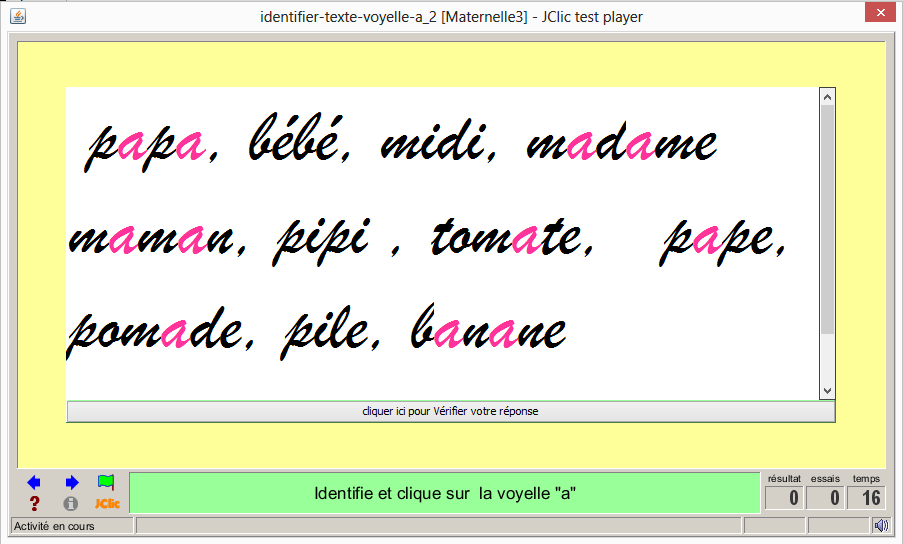Click the 'temps' timer counter
Viewport: 903px width, 544px height.
click(x=866, y=498)
